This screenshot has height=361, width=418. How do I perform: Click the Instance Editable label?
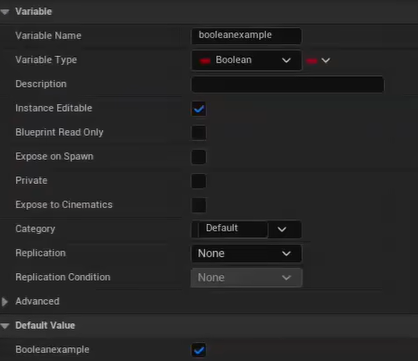[54, 108]
